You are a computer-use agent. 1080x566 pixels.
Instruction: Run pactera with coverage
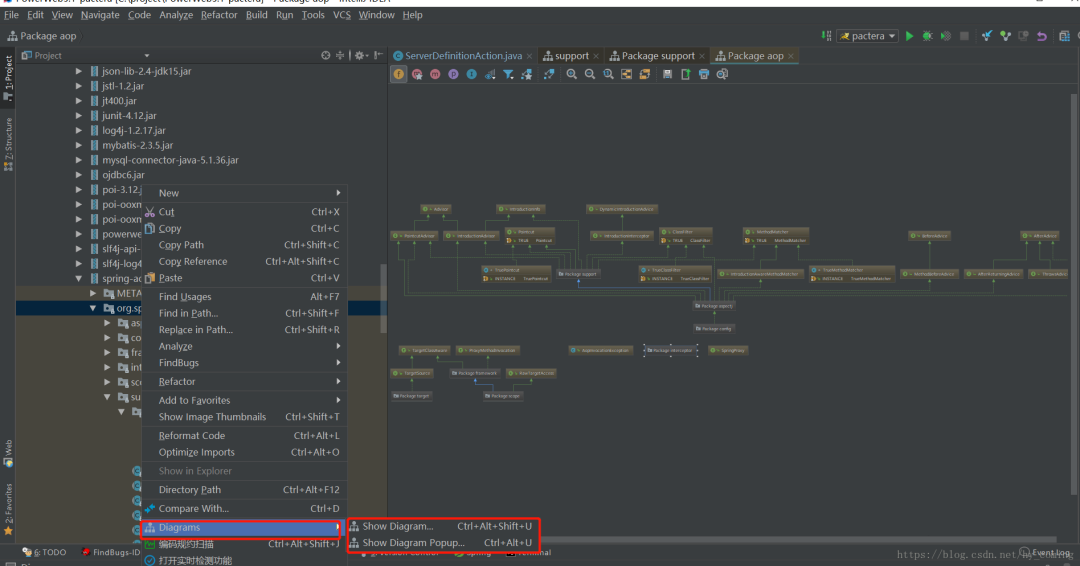[x=946, y=36]
